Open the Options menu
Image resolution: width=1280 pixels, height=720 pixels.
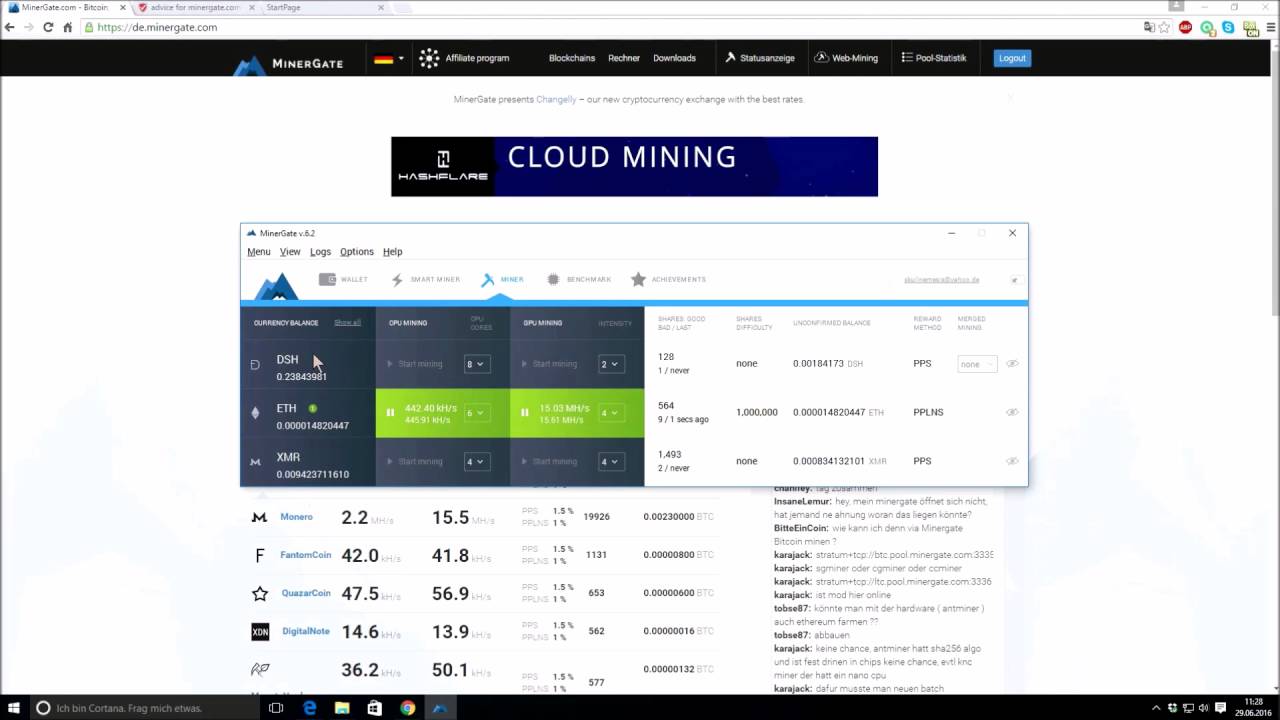[357, 252]
